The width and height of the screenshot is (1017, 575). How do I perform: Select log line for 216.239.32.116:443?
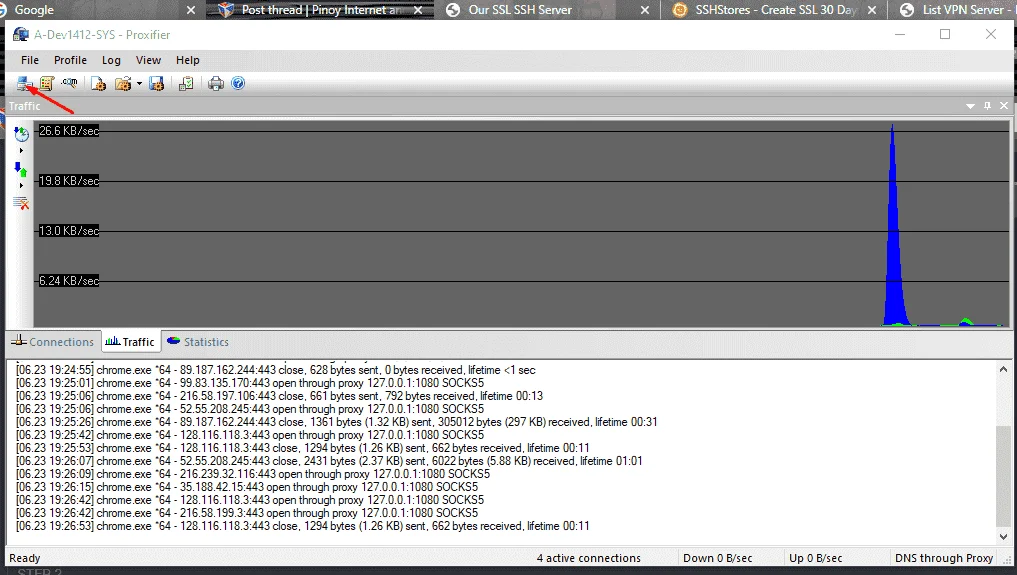tap(253, 474)
